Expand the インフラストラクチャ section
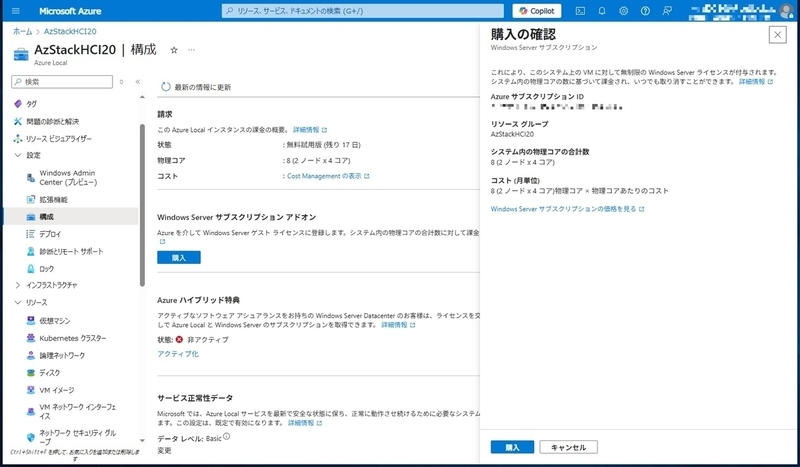 (x=18, y=285)
